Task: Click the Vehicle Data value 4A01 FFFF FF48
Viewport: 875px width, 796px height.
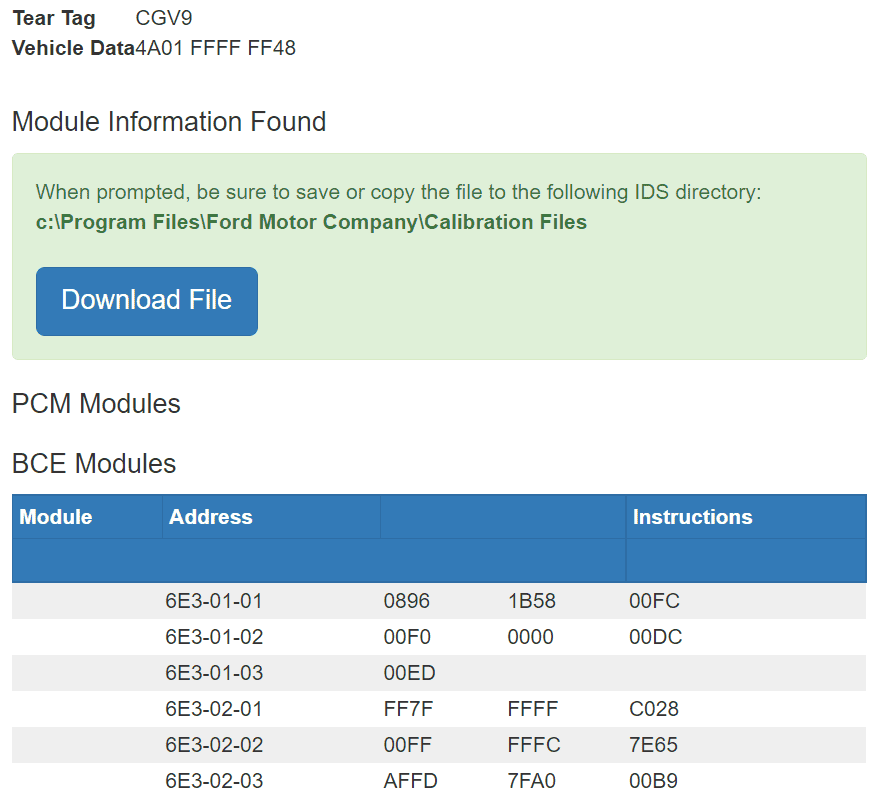Action: (x=216, y=48)
